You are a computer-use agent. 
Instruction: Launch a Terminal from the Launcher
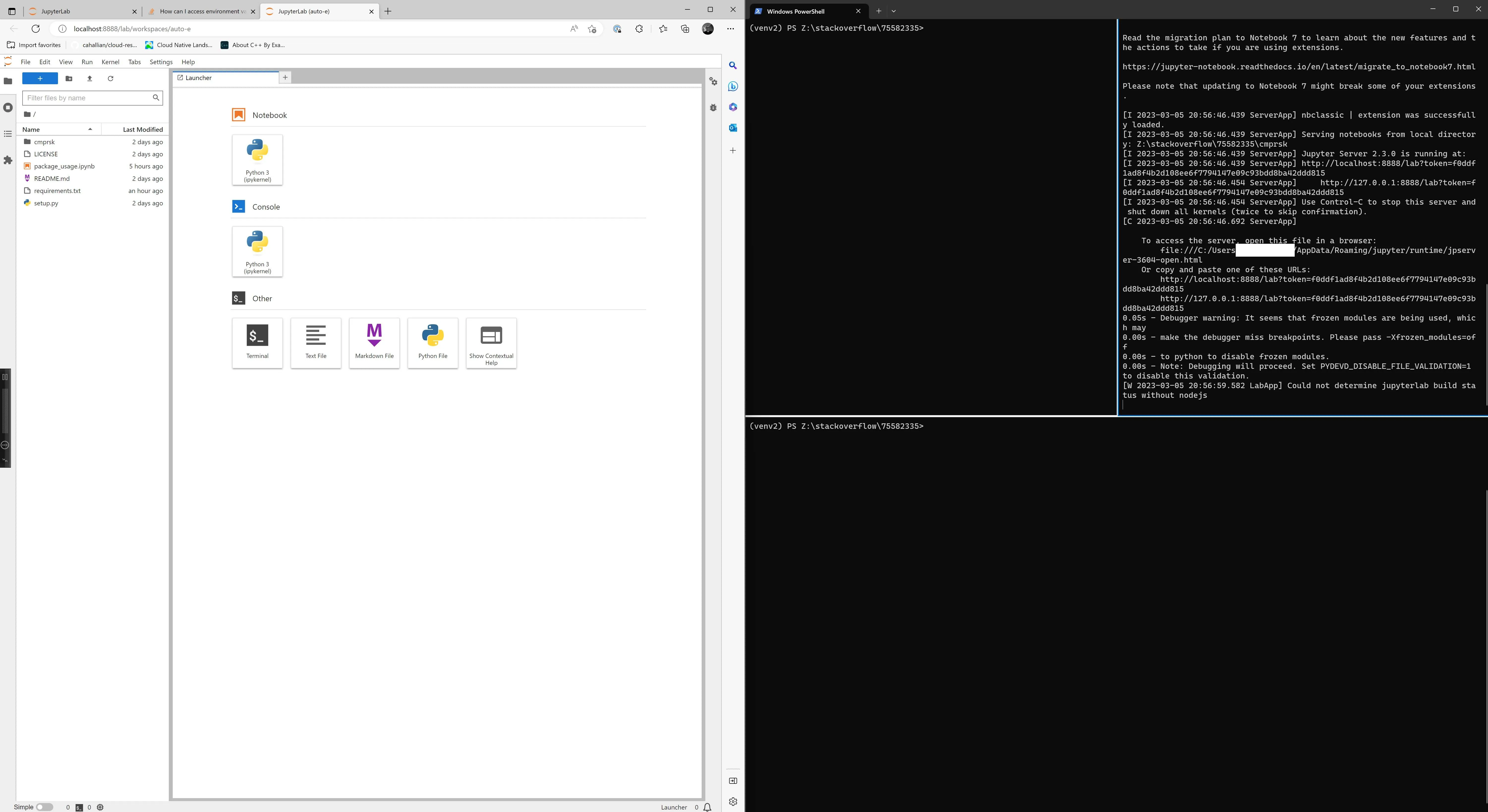click(257, 343)
